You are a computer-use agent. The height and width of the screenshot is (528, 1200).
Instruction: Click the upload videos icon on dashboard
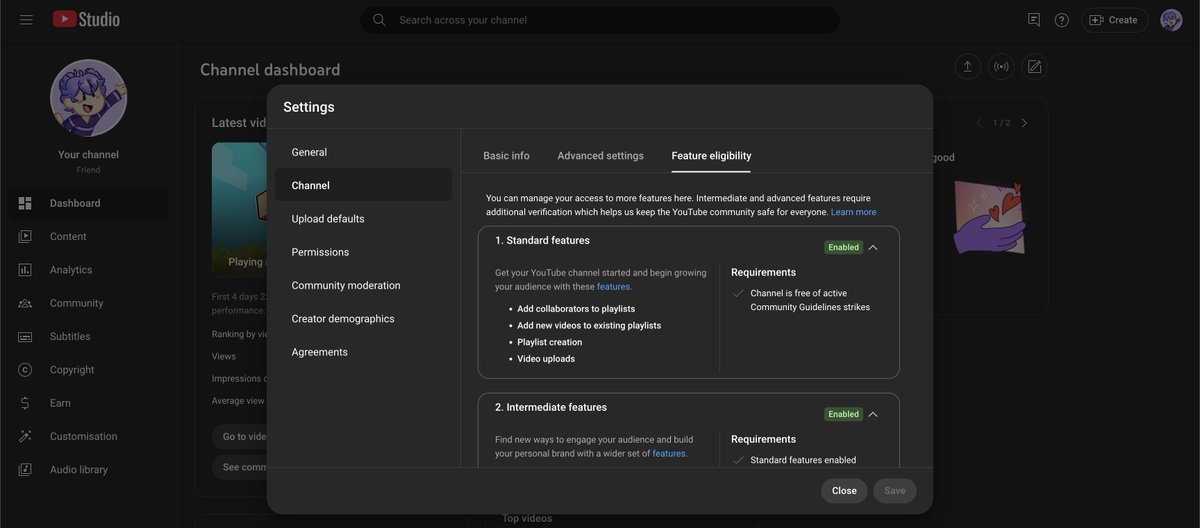[967, 67]
